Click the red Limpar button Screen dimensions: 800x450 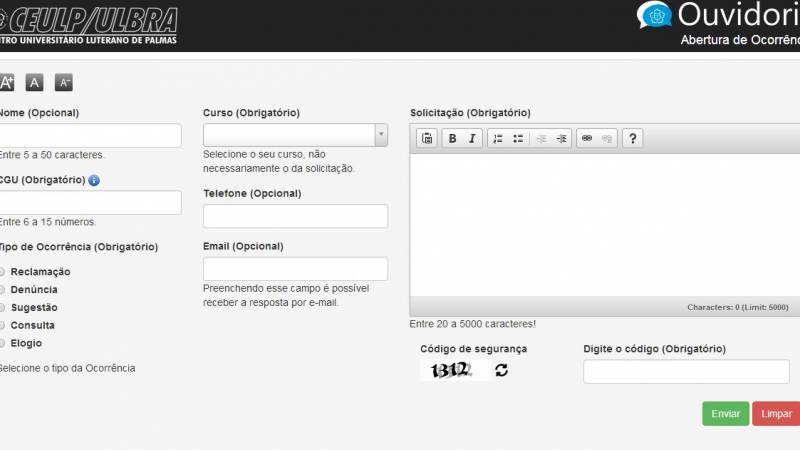click(x=776, y=414)
